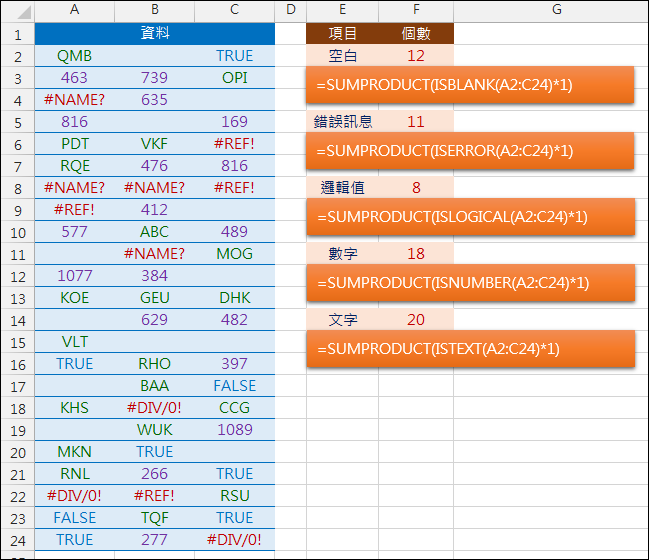The image size is (649, 560).
Task: Select cell with 266
Action: coord(154,474)
